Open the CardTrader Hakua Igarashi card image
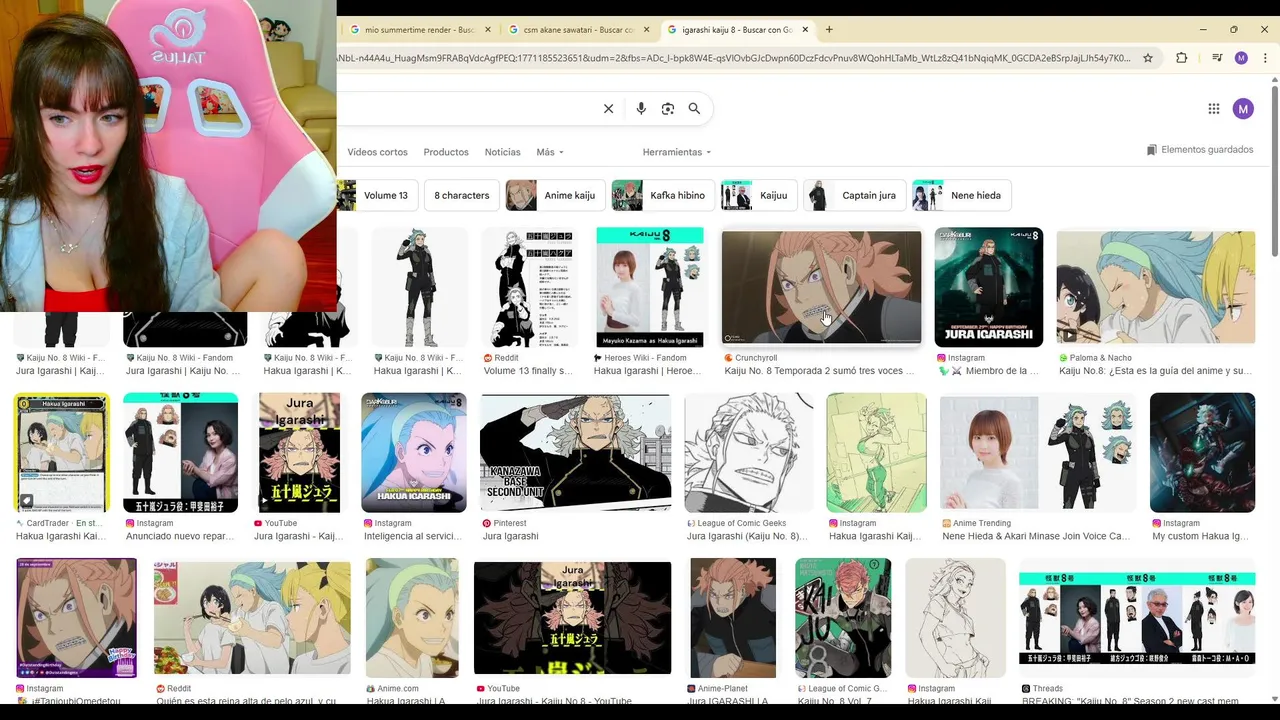This screenshot has width=1280, height=720. pyautogui.click(x=61, y=453)
